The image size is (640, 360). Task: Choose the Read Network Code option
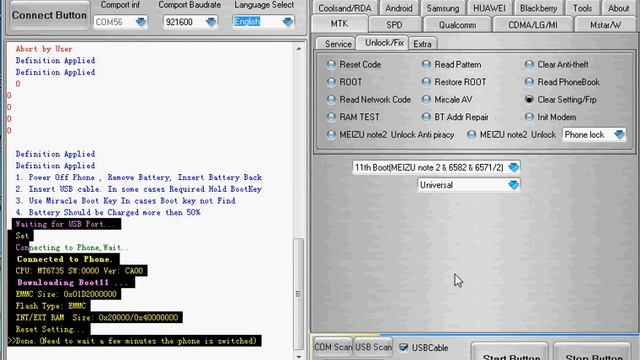[x=369, y=100]
